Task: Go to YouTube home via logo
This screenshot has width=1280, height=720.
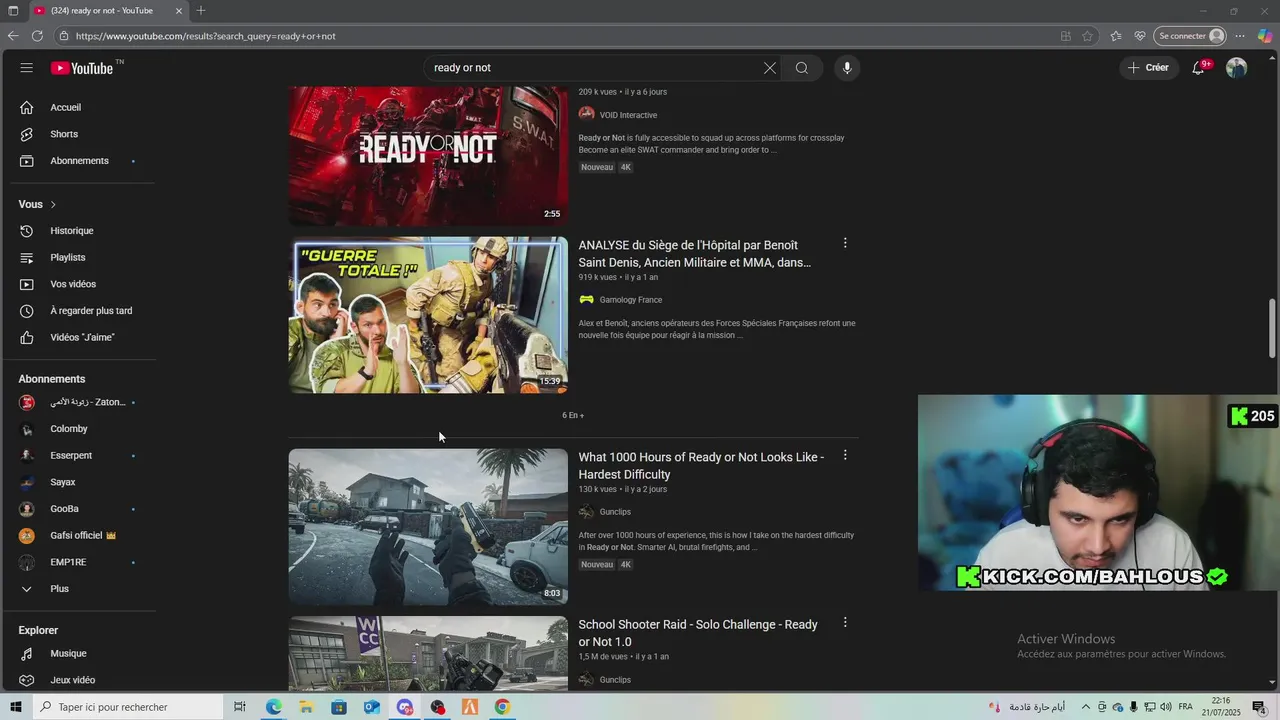Action: click(x=82, y=68)
